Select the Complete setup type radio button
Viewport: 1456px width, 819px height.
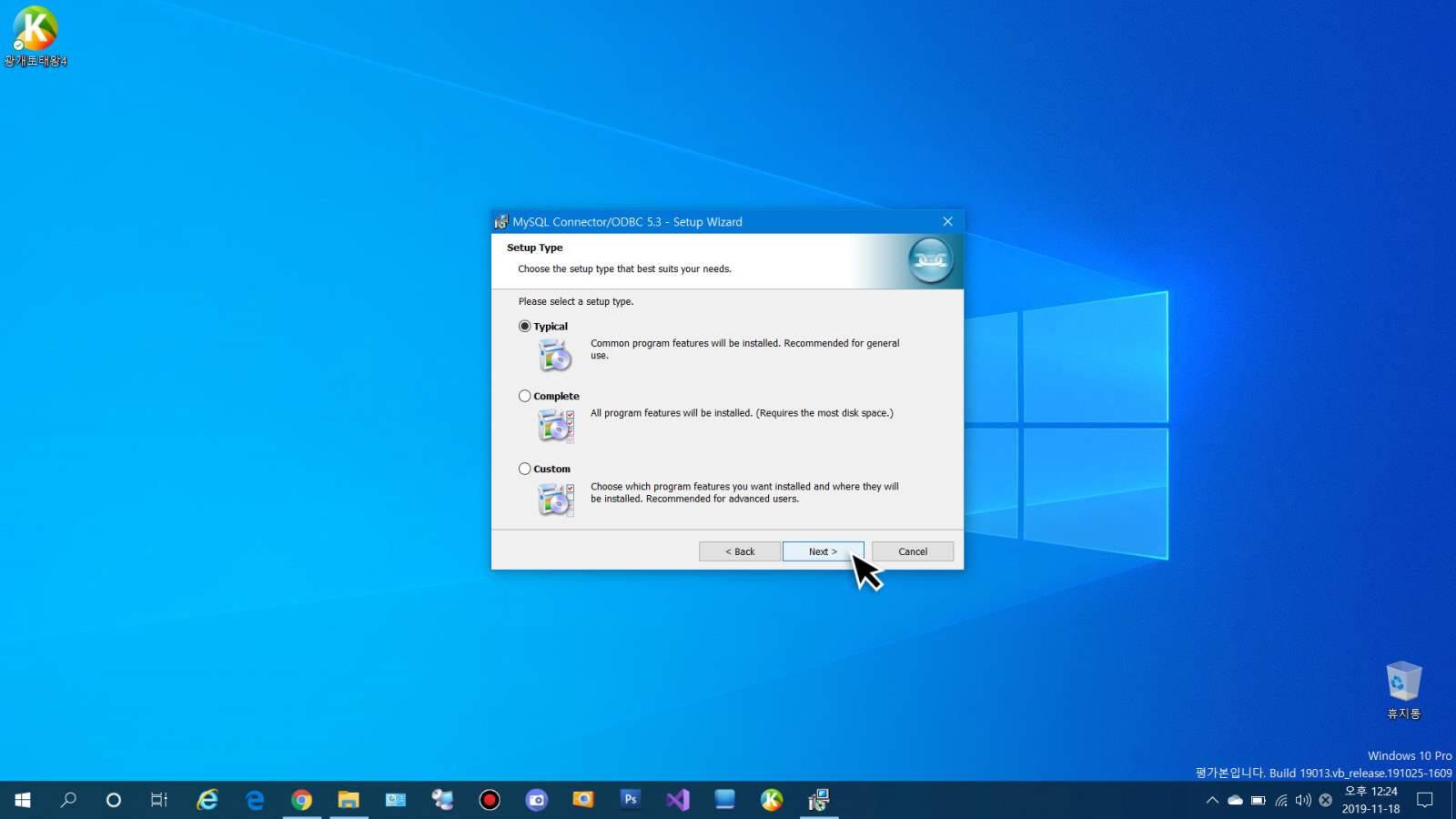524,396
